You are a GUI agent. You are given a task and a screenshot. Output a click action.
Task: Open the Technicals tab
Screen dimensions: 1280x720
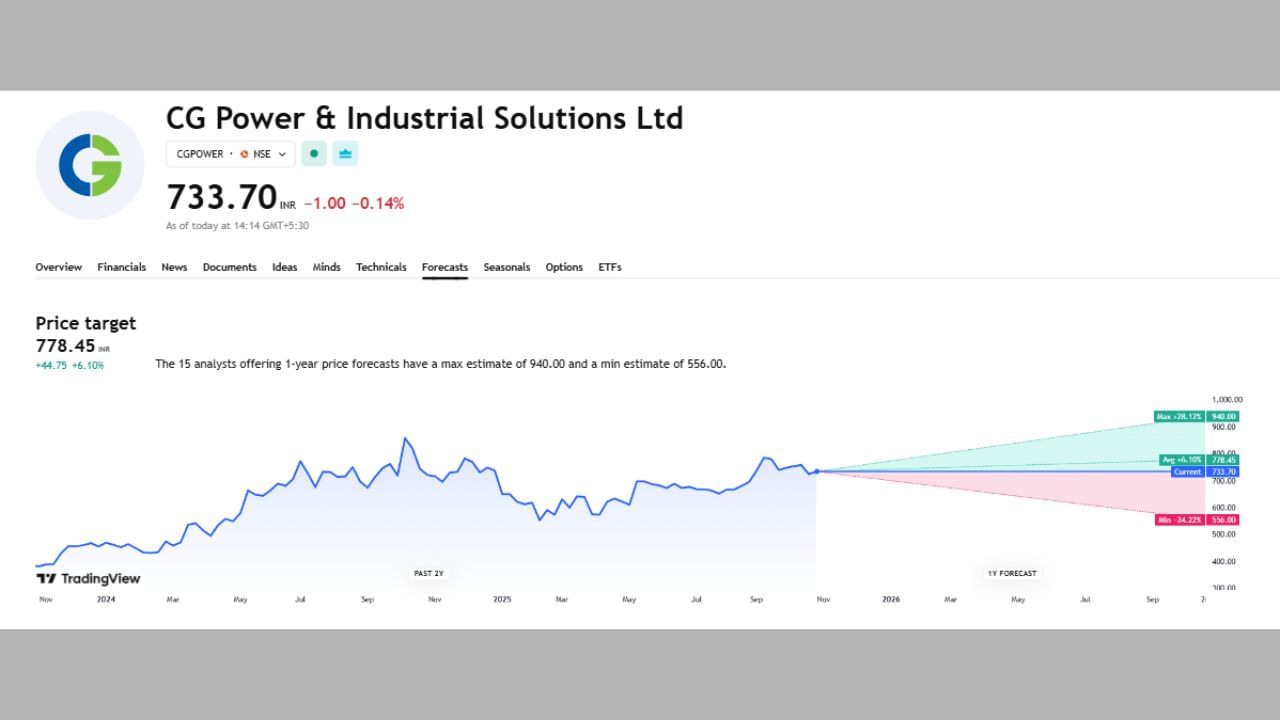381,267
